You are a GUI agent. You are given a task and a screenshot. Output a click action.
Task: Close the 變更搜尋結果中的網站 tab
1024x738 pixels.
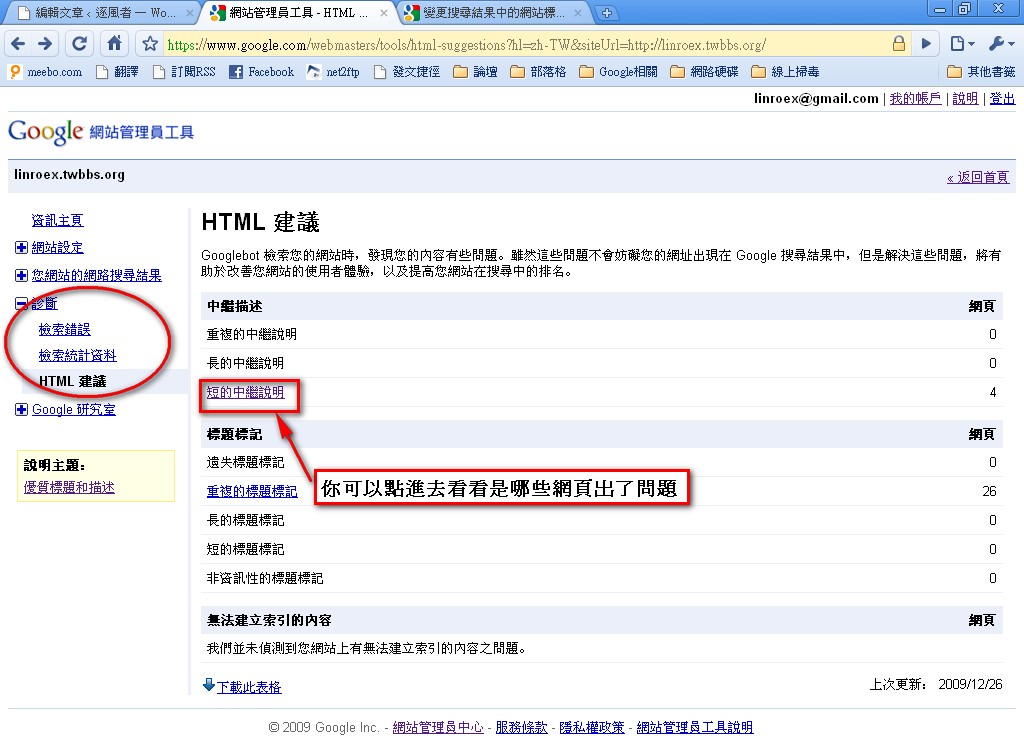[577, 13]
